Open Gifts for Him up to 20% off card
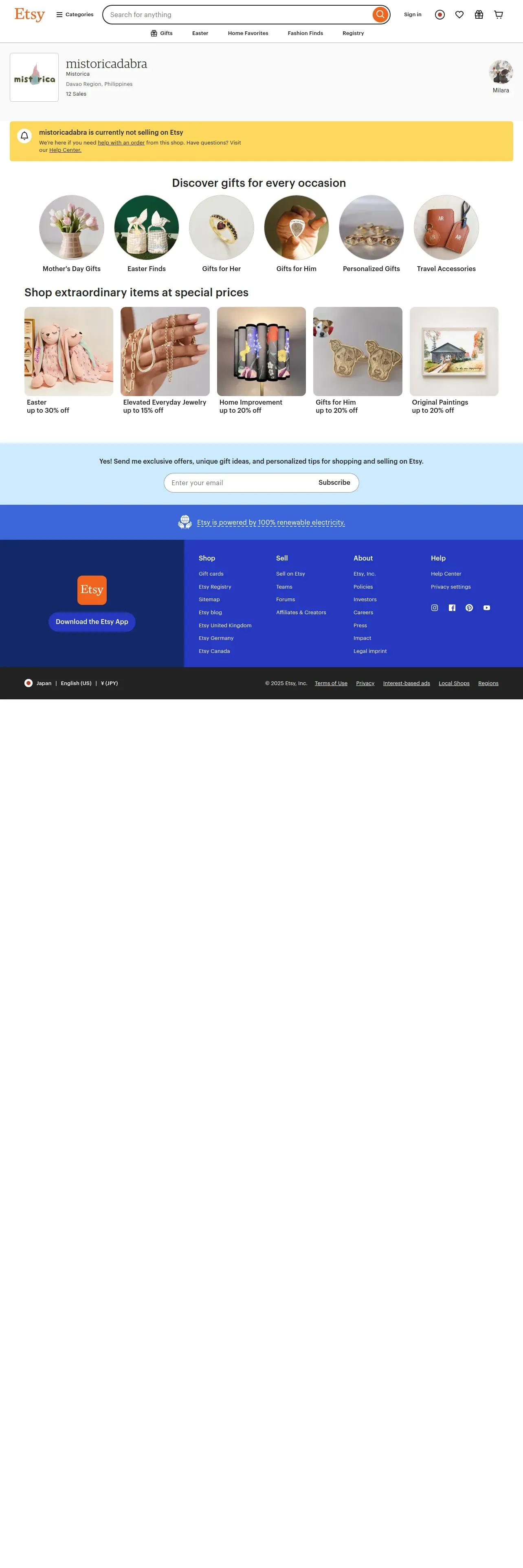 pos(357,361)
